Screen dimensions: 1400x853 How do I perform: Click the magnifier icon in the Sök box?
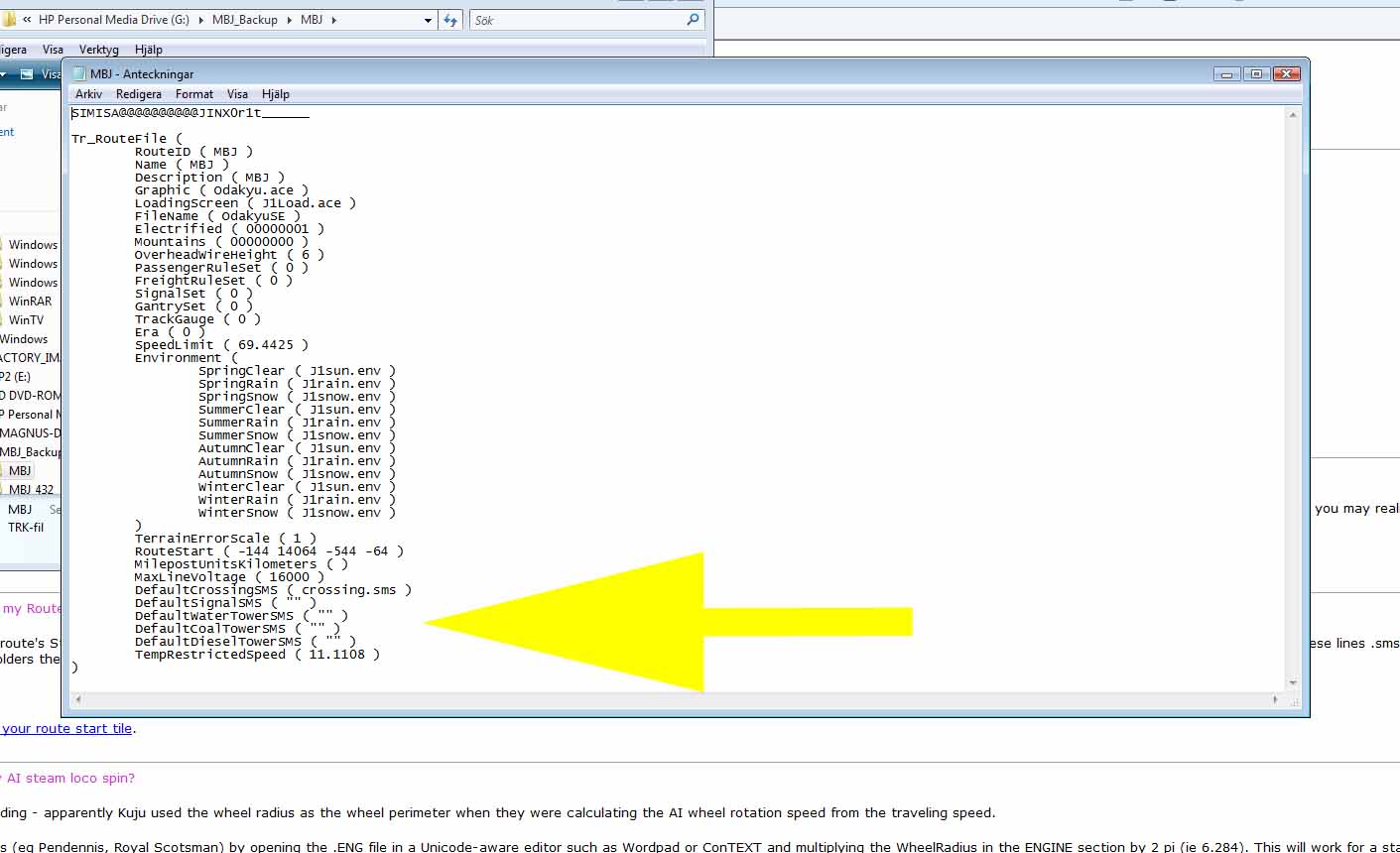pos(693,20)
